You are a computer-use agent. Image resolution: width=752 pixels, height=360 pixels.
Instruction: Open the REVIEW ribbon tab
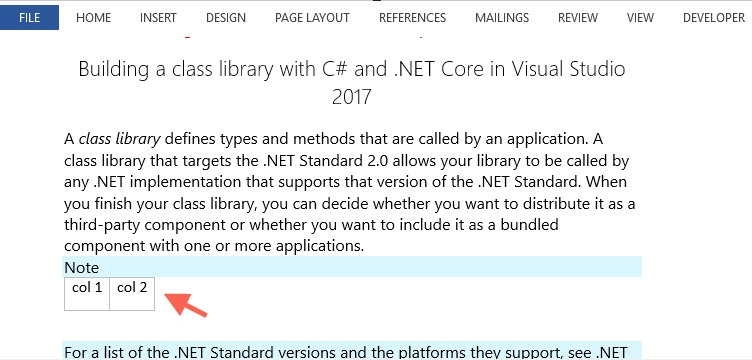pos(578,18)
